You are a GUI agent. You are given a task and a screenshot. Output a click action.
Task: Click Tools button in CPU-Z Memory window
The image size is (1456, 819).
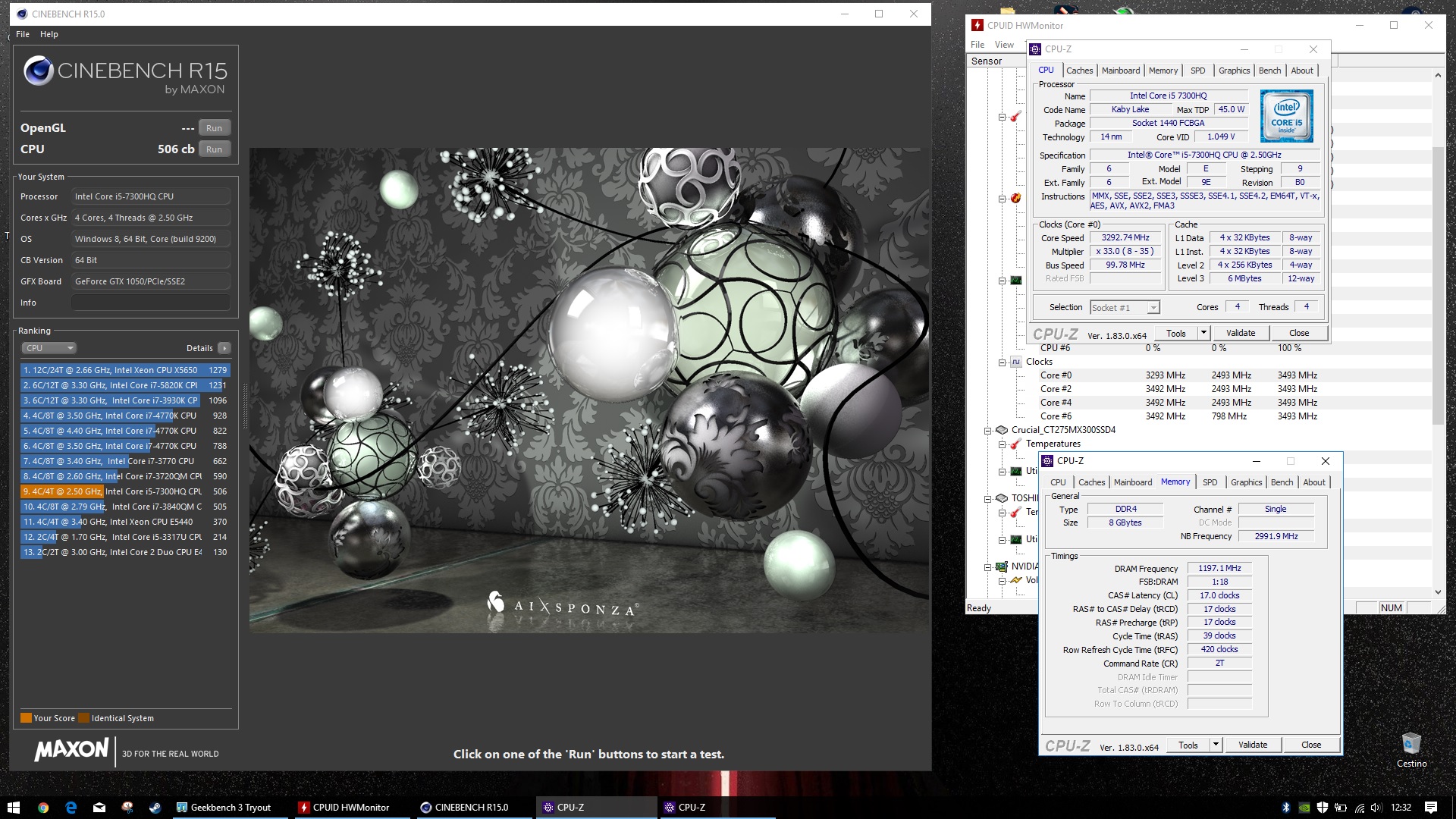pos(1188,745)
